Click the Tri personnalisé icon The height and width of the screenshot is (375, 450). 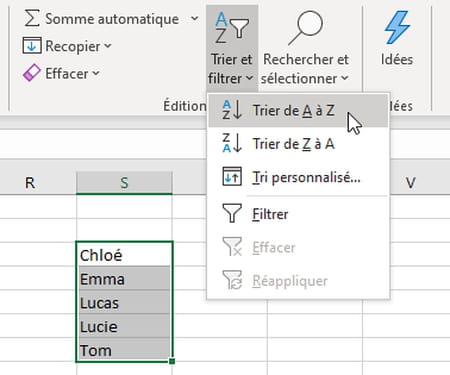click(x=232, y=177)
